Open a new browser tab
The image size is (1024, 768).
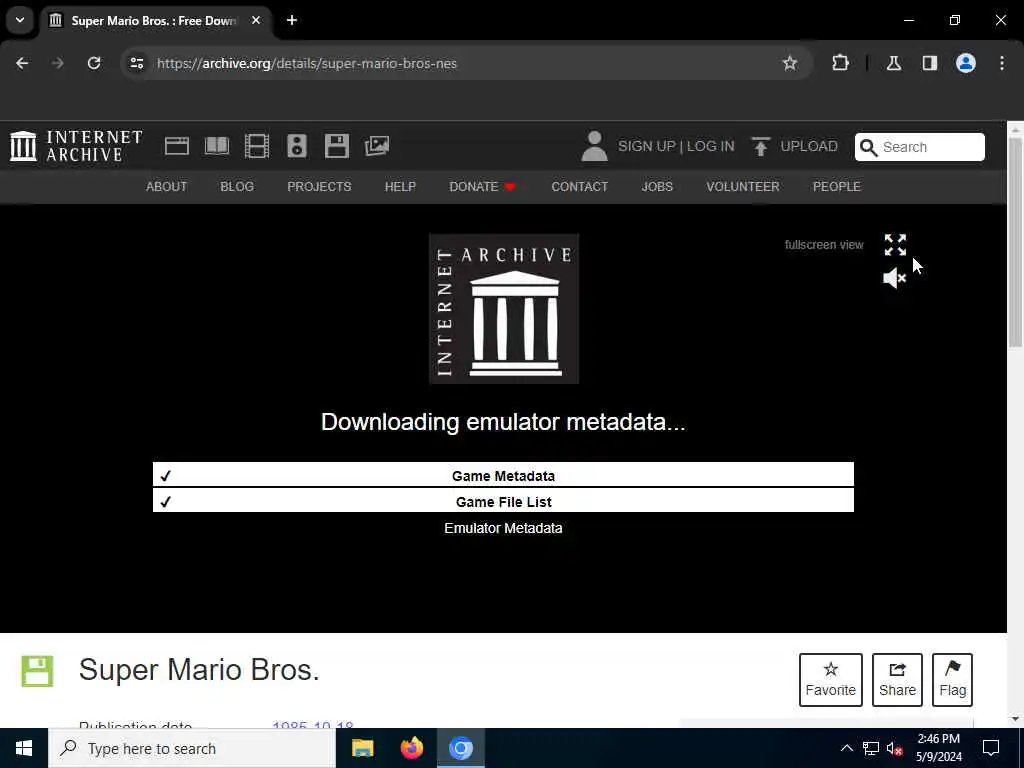click(292, 20)
